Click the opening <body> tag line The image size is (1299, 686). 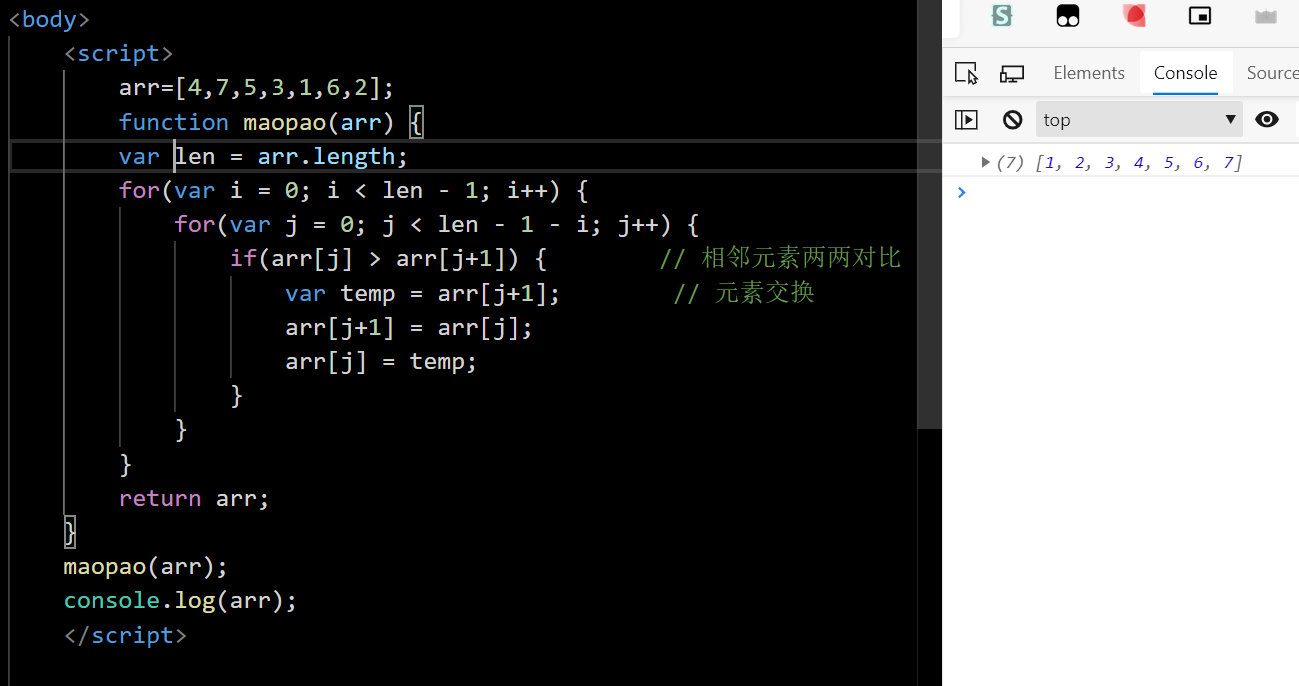click(x=49, y=19)
